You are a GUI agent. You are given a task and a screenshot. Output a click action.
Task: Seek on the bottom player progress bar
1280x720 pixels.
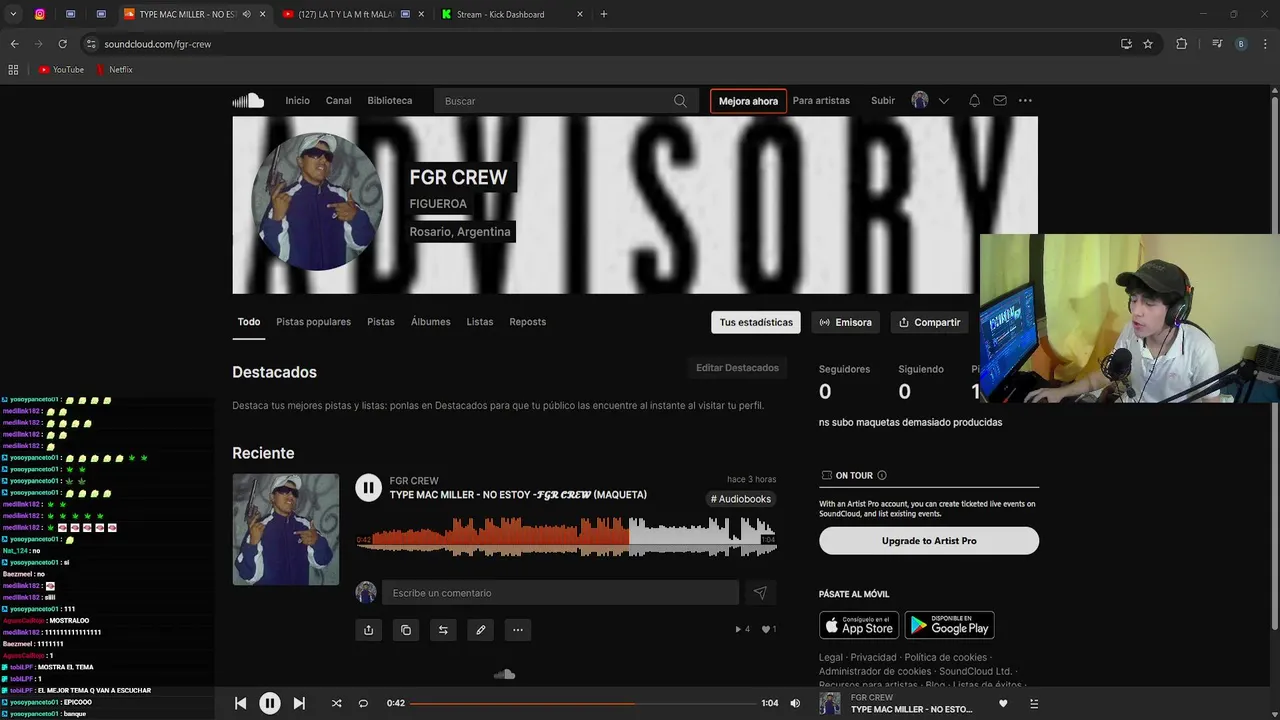coord(582,703)
